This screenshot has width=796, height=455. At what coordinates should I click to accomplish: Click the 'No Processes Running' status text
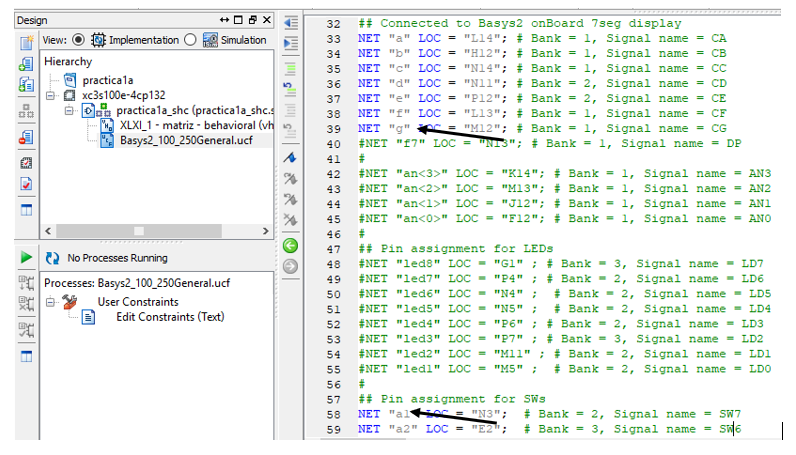pyautogui.click(x=117, y=258)
